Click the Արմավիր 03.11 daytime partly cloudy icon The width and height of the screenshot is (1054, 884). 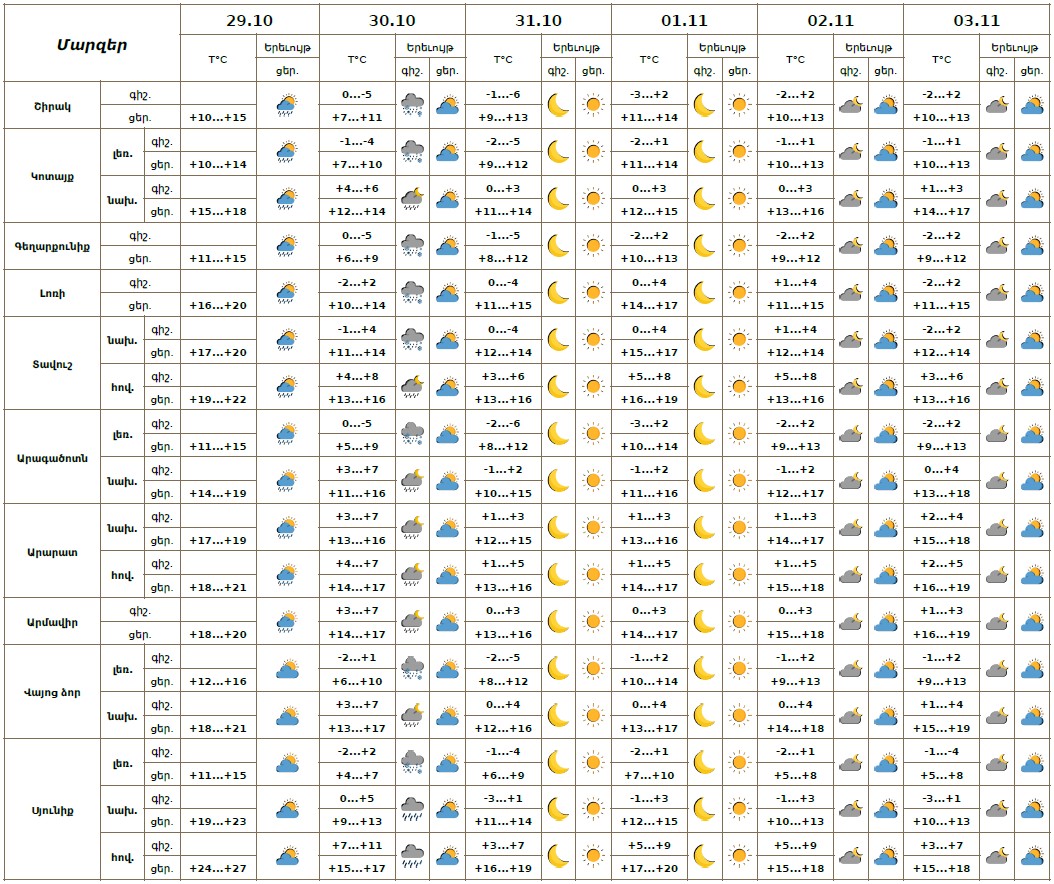click(x=1031, y=622)
